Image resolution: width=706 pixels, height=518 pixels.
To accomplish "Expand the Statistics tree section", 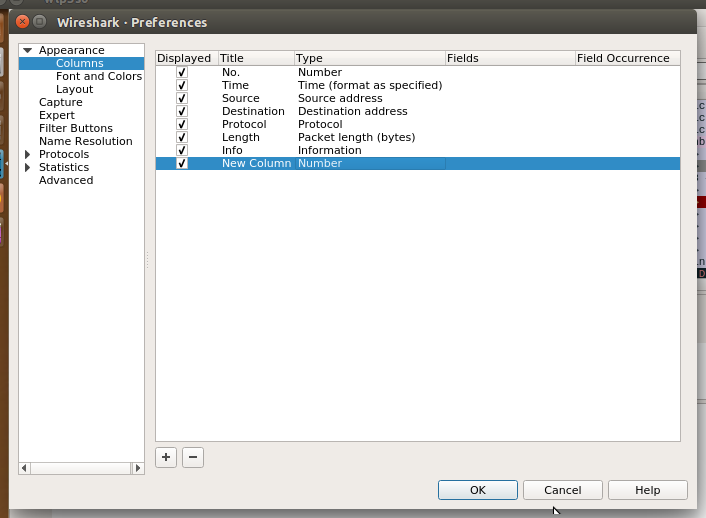I will click(x=27, y=167).
